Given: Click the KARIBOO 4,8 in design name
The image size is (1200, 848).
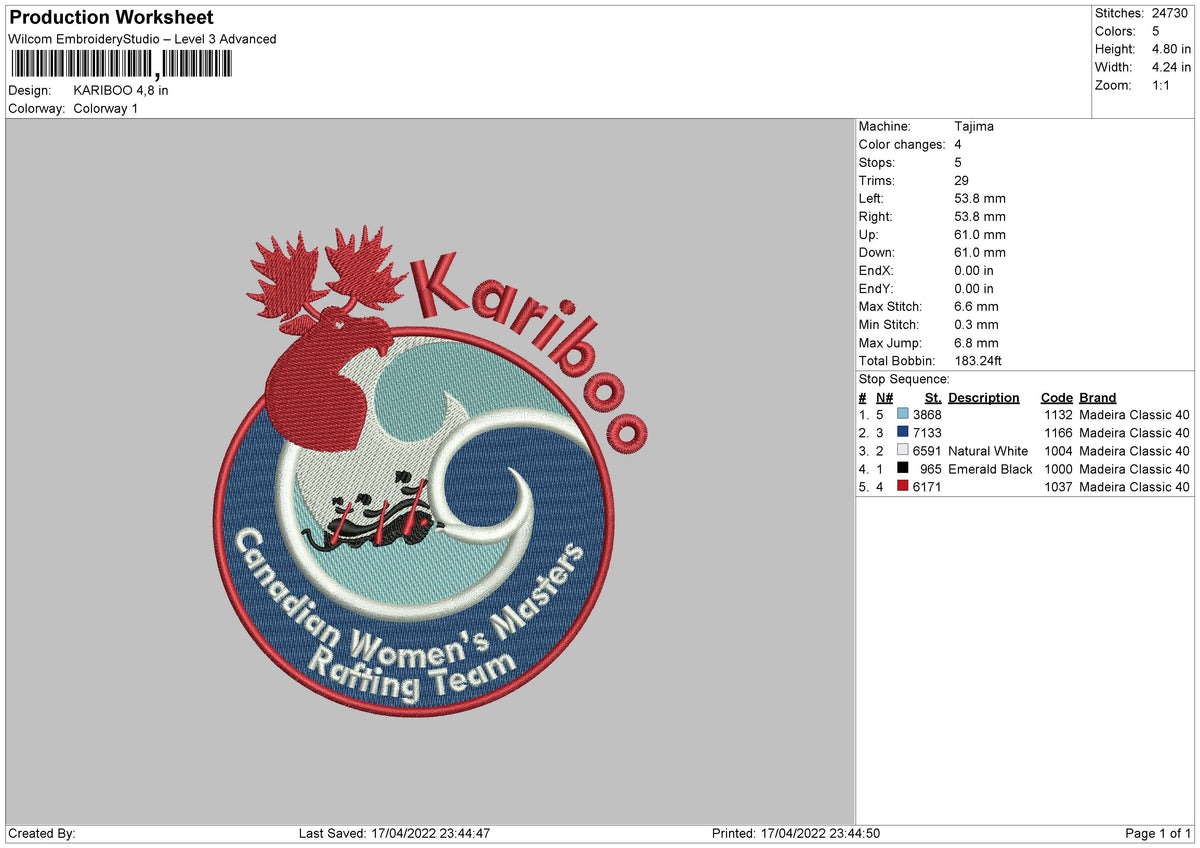Looking at the screenshot, I should (122, 89).
